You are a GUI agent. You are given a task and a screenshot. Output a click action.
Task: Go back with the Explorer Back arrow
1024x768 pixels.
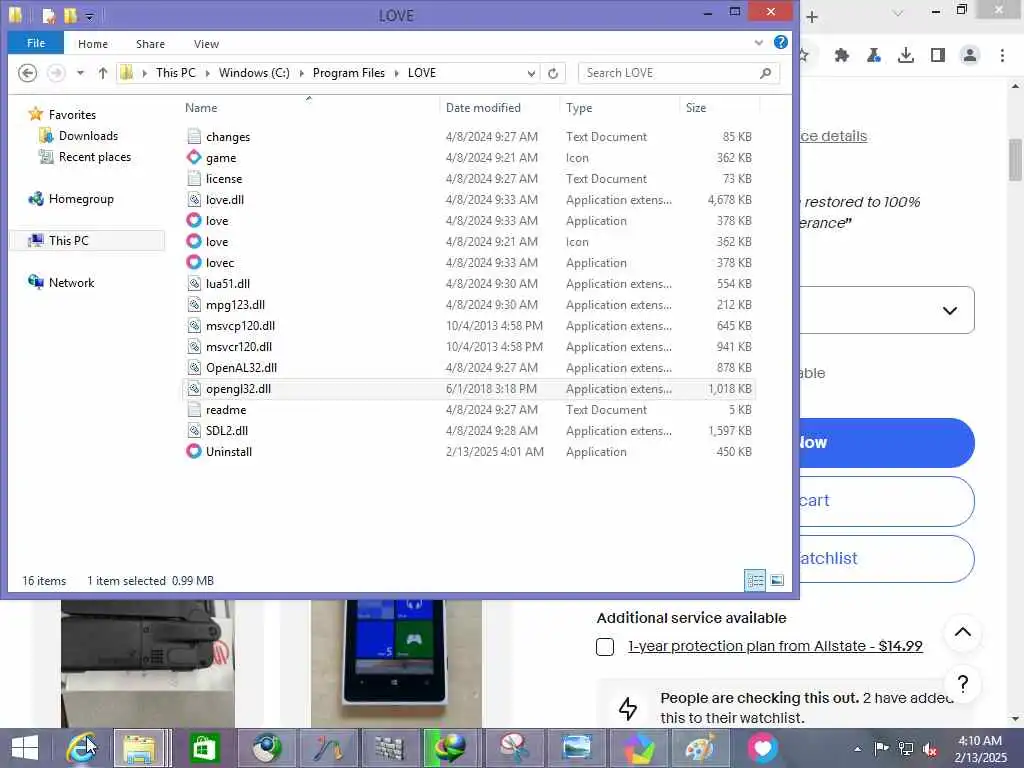tap(27, 73)
